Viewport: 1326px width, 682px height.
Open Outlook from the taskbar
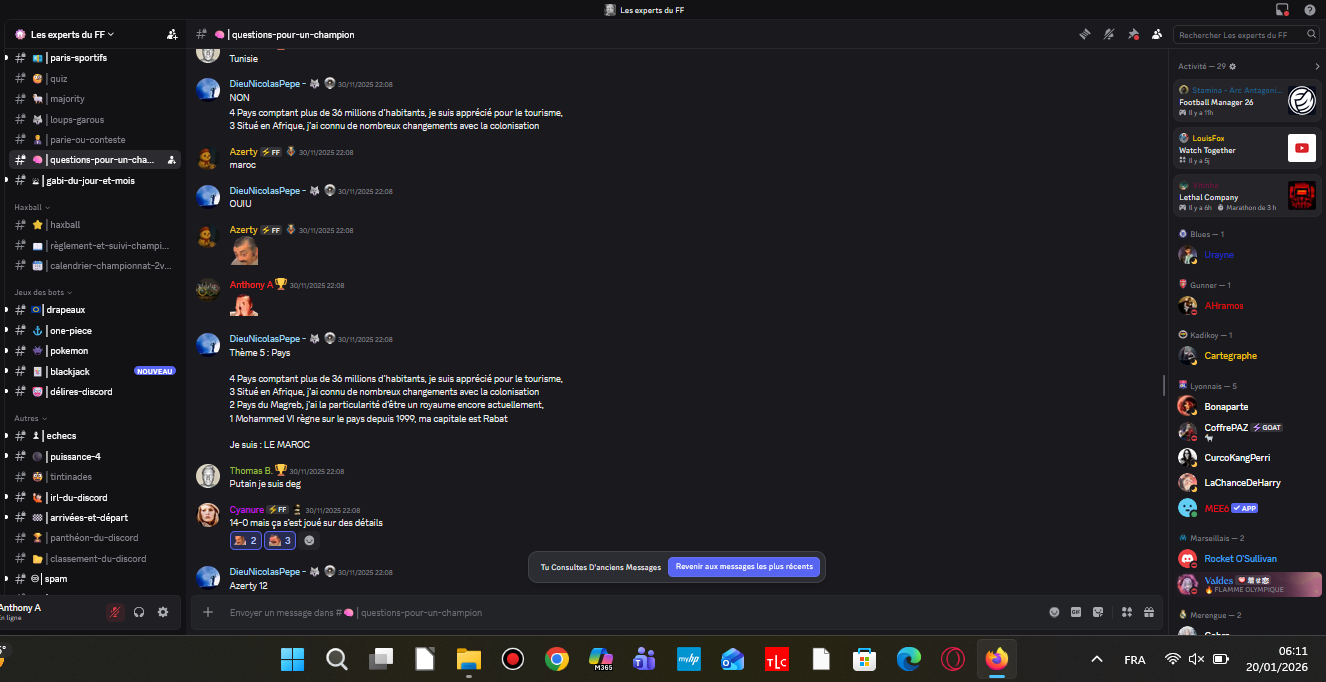point(732,659)
